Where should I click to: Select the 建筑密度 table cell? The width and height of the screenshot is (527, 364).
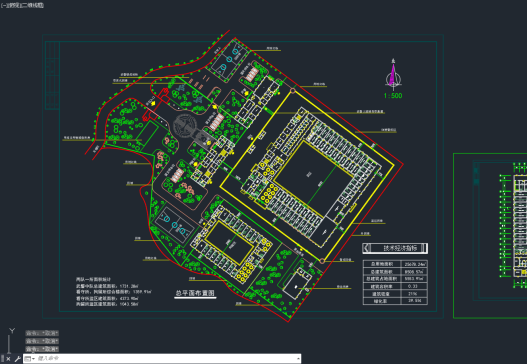pos(382,294)
